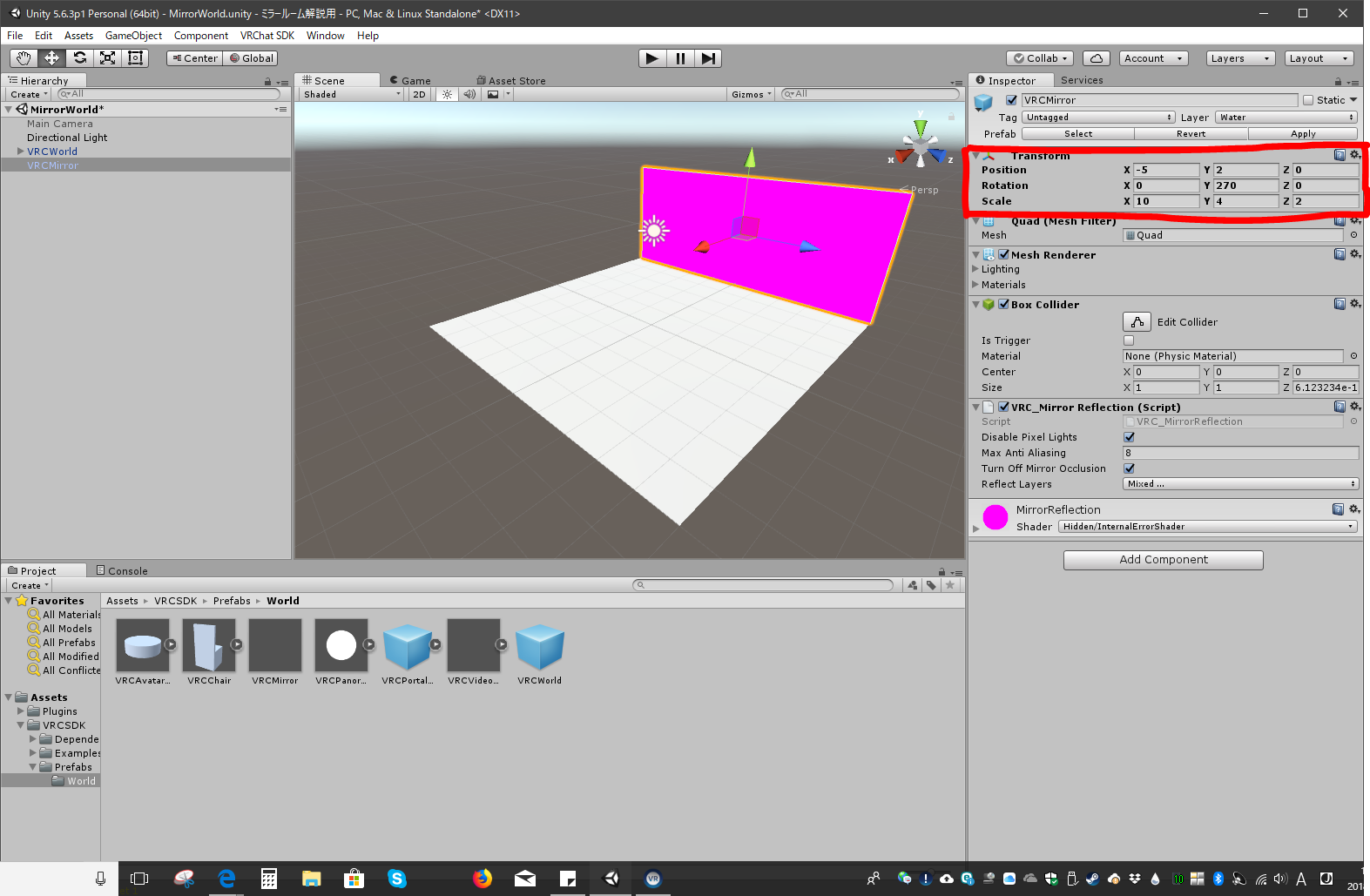This screenshot has height=896, width=1370.
Task: Click the prefab Revert button
Action: (1191, 134)
